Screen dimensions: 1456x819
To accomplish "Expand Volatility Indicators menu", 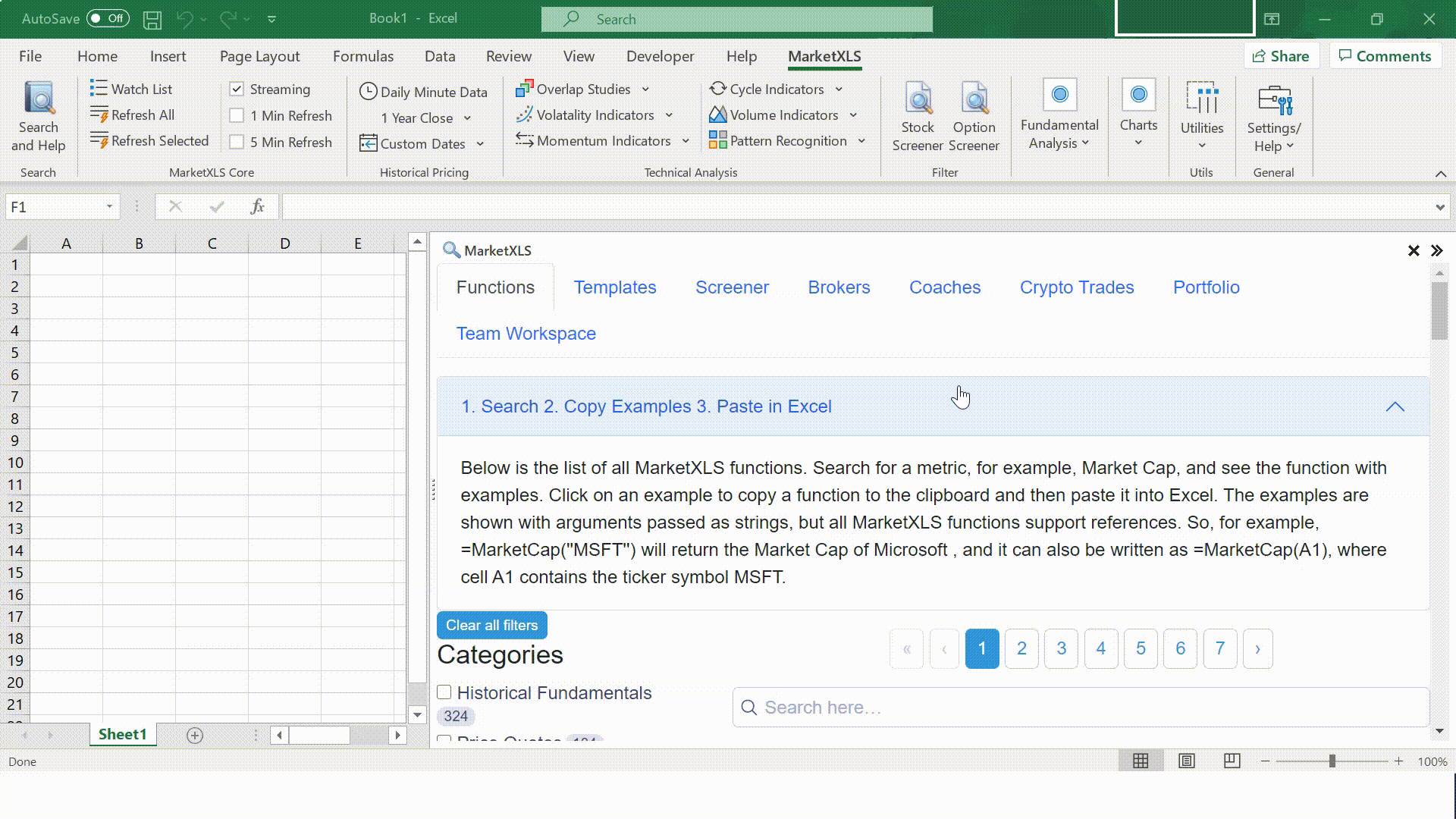I will [x=669, y=115].
